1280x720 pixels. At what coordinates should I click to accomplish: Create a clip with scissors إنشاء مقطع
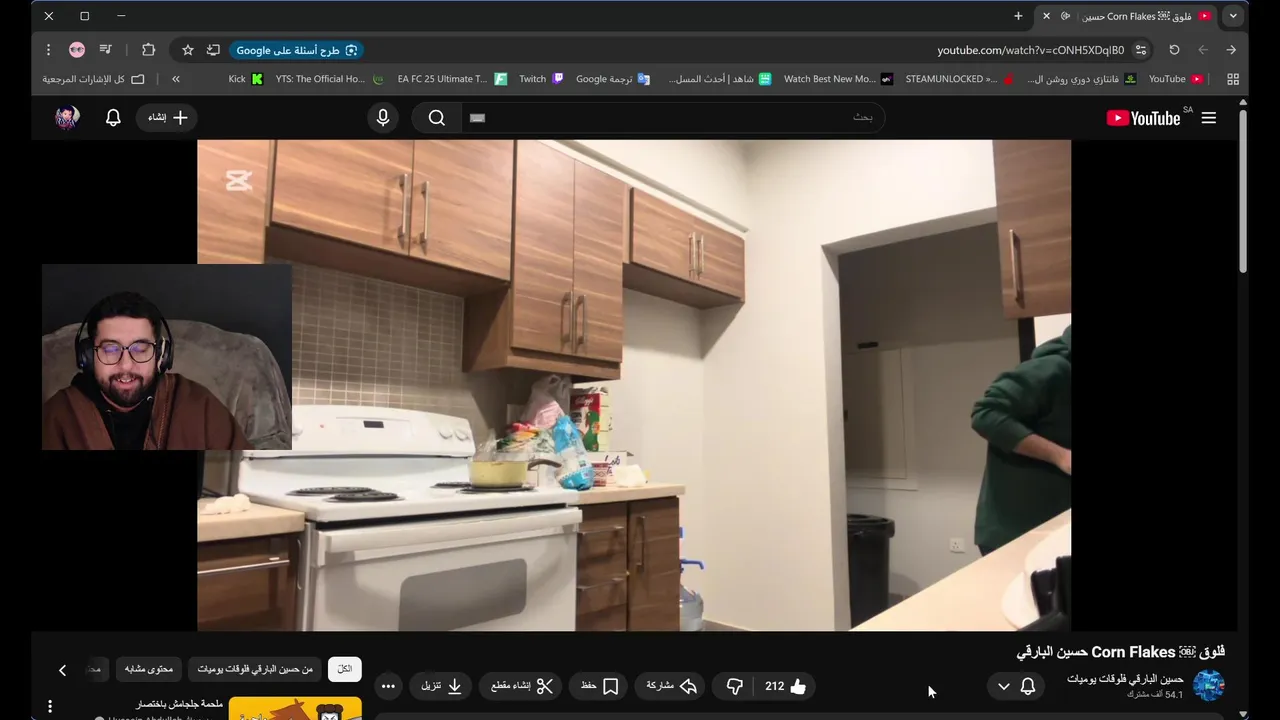coord(521,686)
